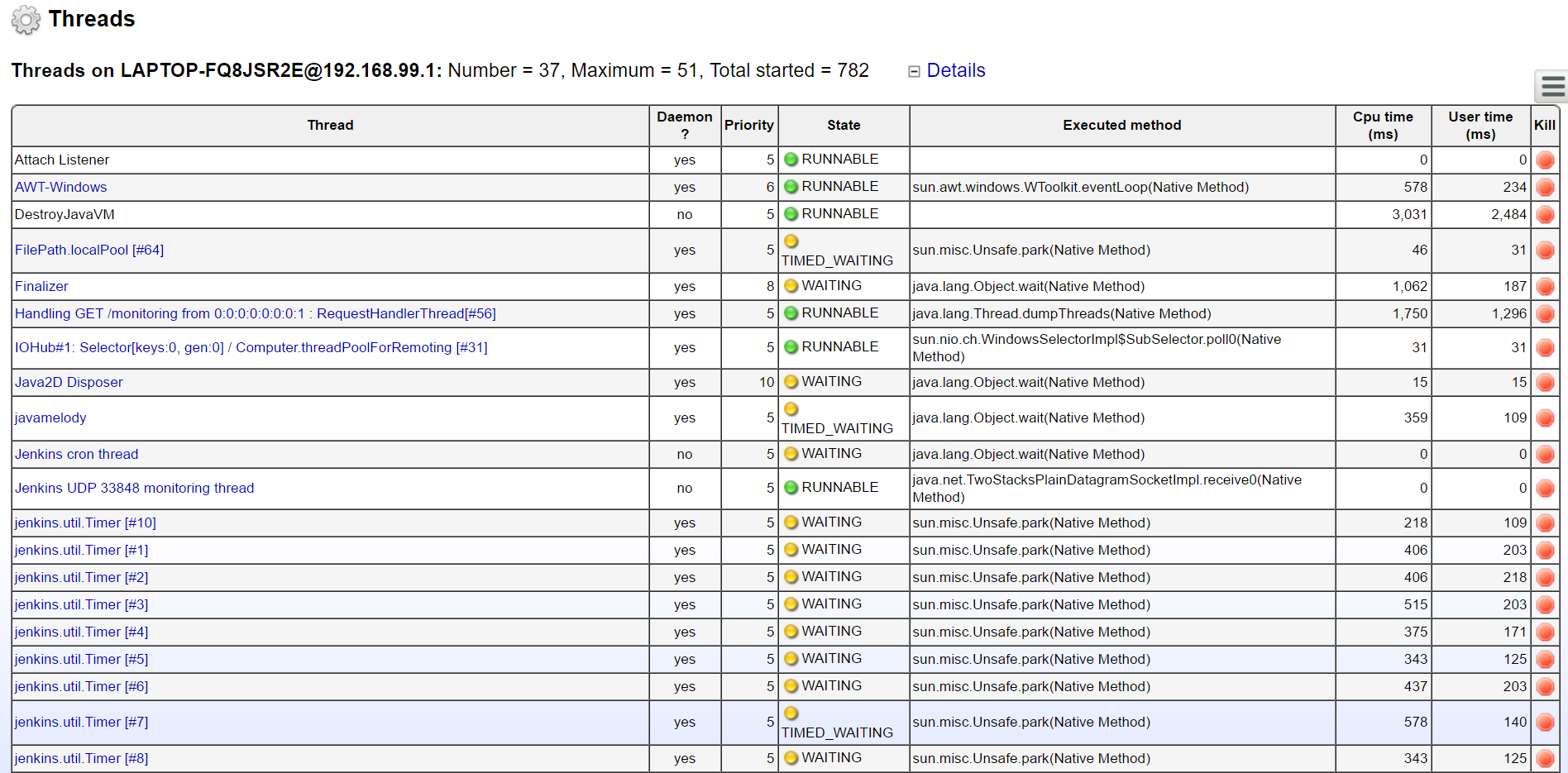Screen dimensions: 1568x773
Task: Click the TwoStacksPlainDatagramSocketImpl.receive0 method text
Action: coord(1107,489)
